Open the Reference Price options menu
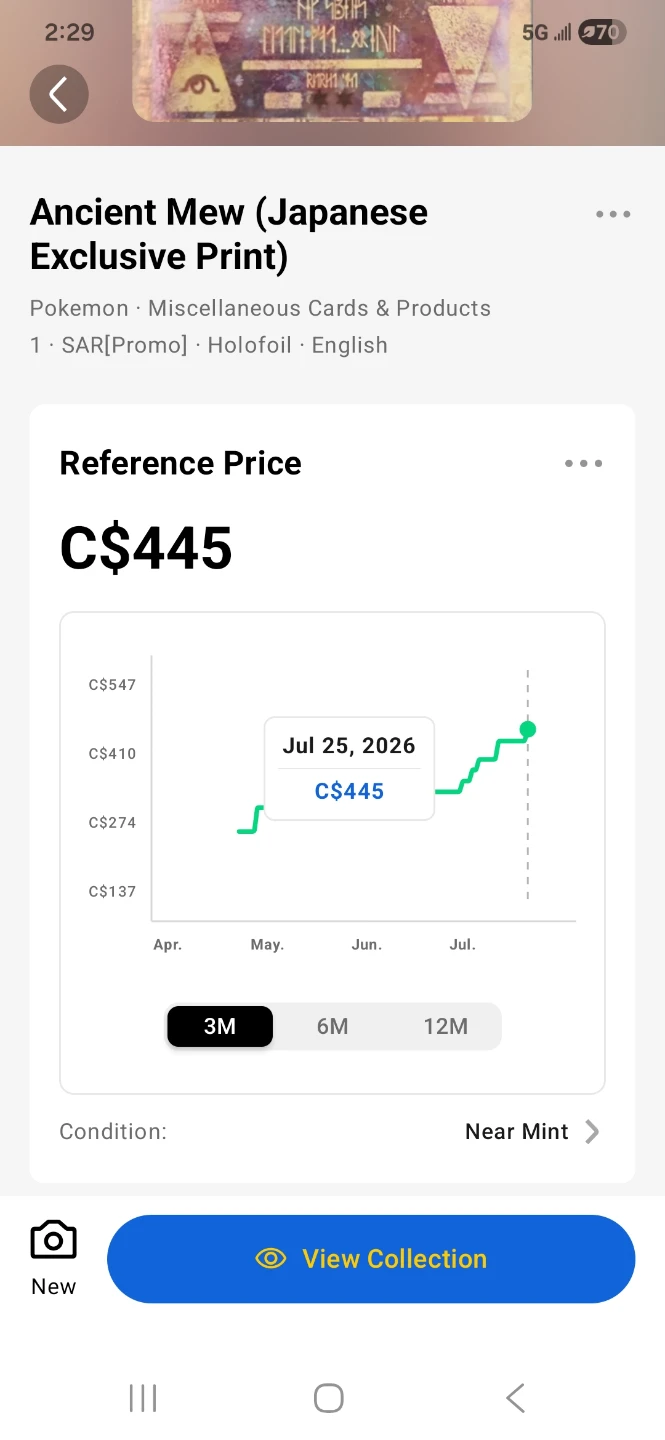The image size is (665, 1440). 584,463
